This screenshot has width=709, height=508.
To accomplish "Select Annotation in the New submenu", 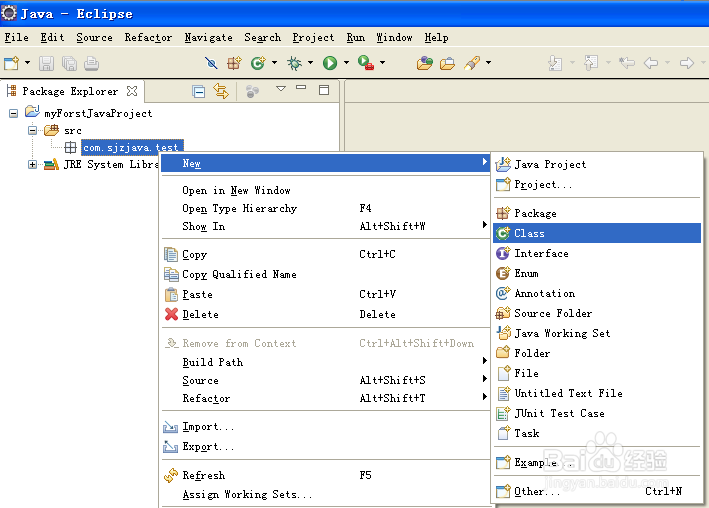I will click(597, 293).
